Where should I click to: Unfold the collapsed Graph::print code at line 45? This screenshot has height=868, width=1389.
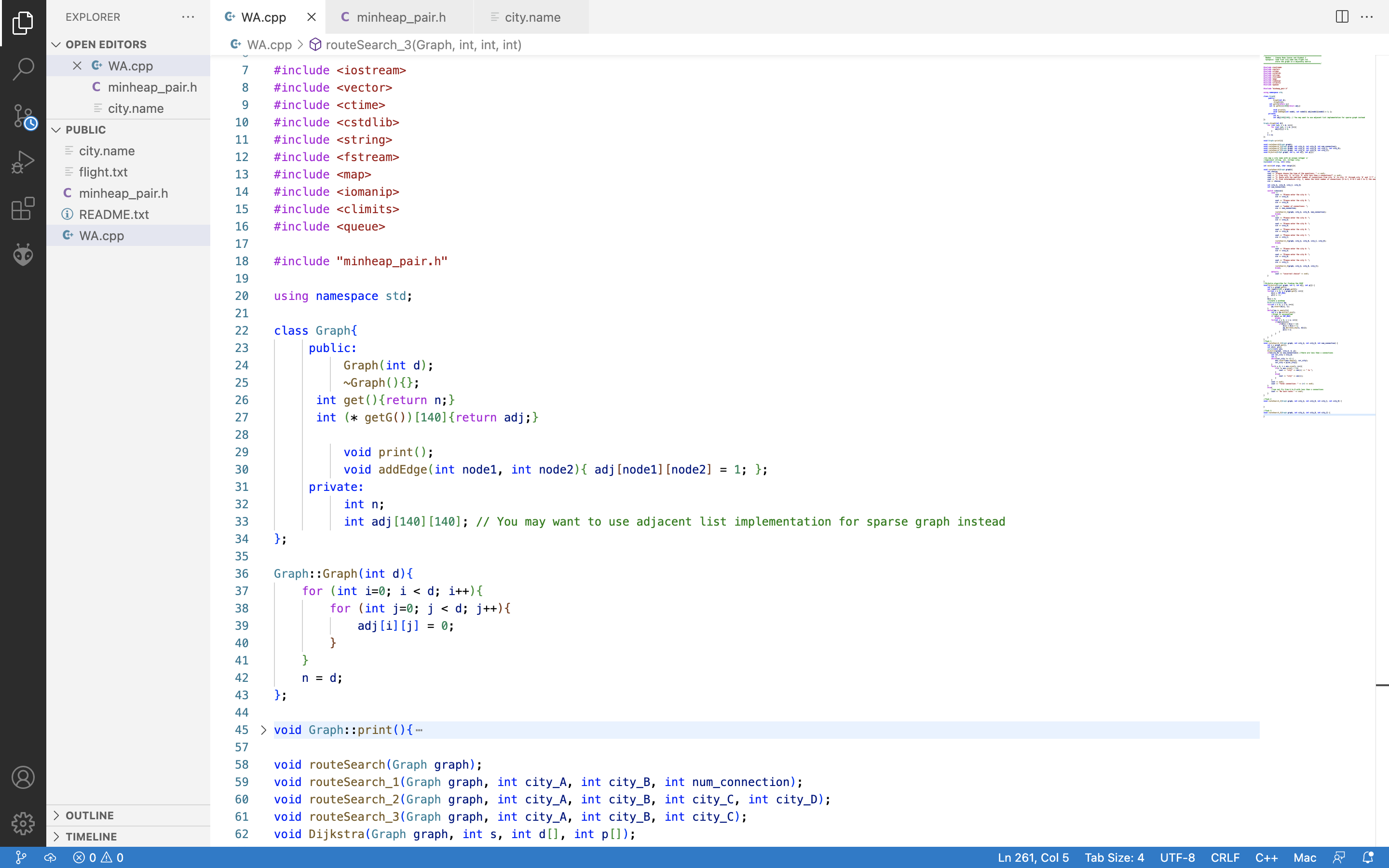(263, 730)
